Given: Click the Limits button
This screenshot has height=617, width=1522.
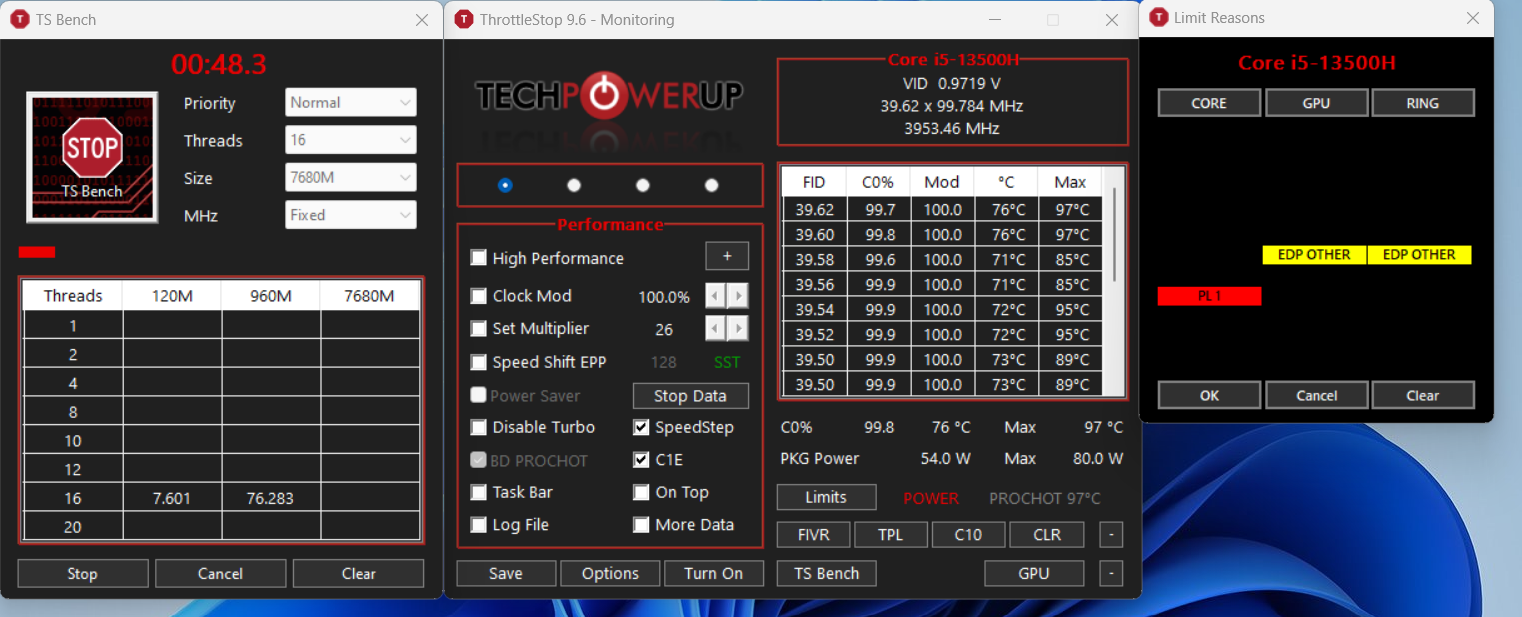Looking at the screenshot, I should tap(826, 497).
